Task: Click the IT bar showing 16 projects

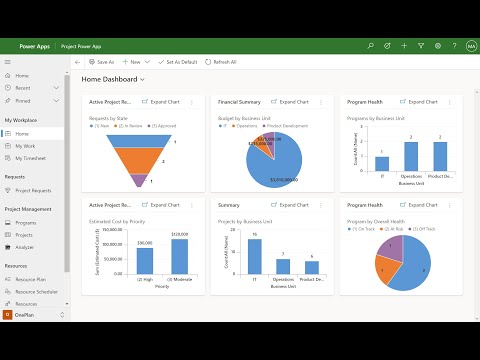Action: tap(255, 256)
